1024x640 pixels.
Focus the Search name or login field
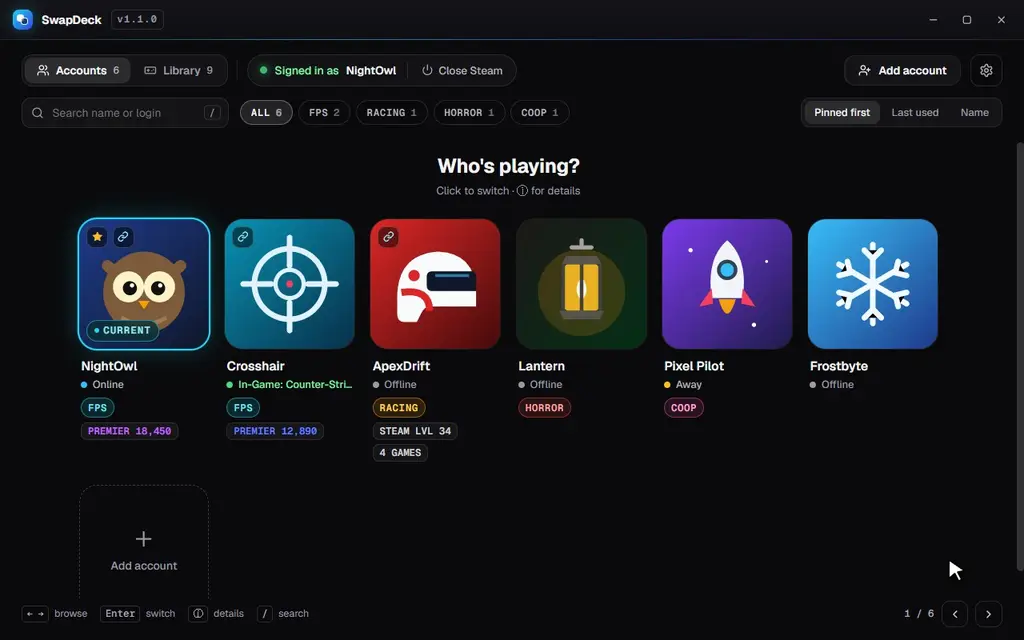click(x=125, y=113)
